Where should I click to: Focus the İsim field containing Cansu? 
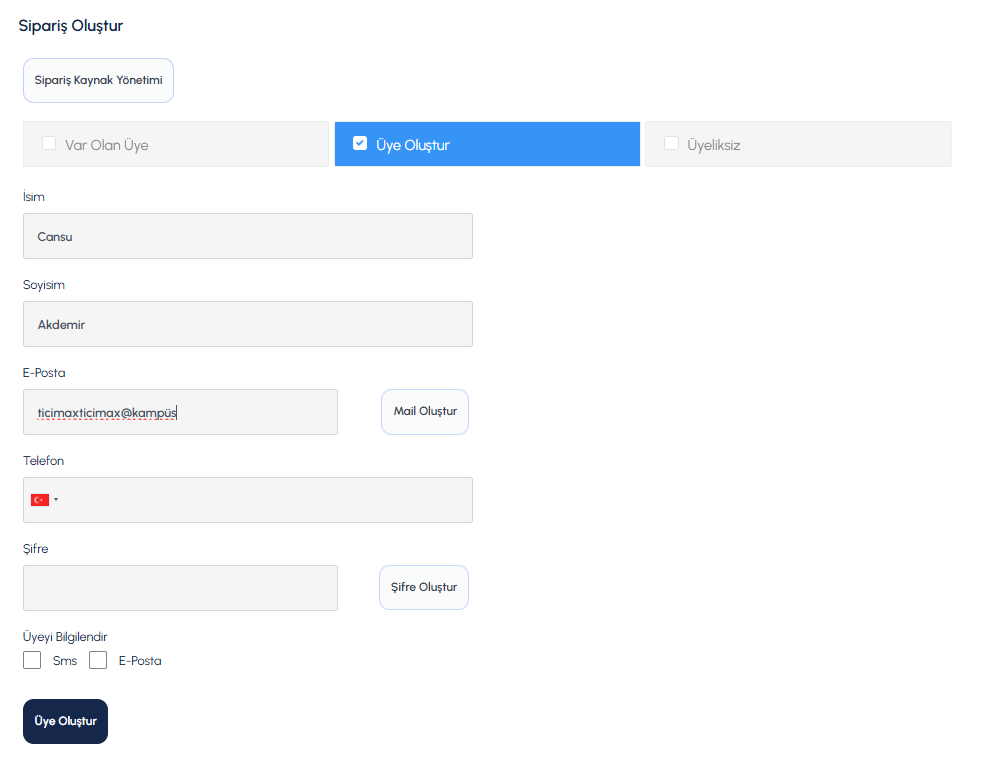248,236
